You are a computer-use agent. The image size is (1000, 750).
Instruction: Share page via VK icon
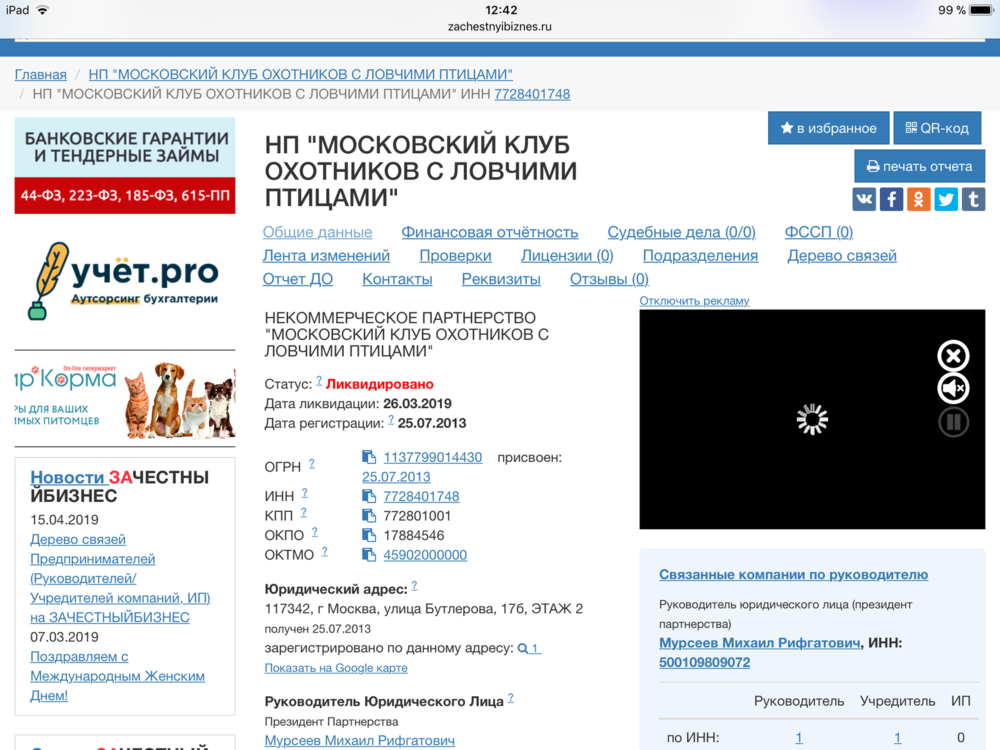[x=864, y=199]
